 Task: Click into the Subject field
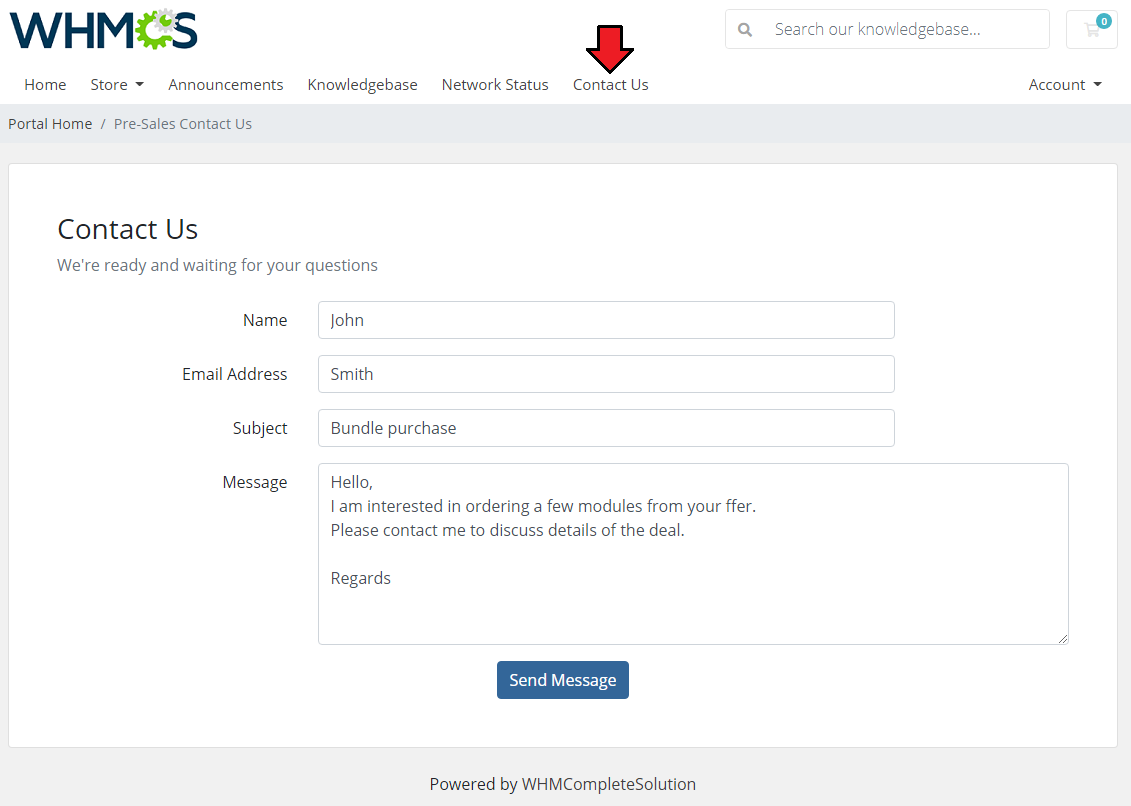(606, 428)
